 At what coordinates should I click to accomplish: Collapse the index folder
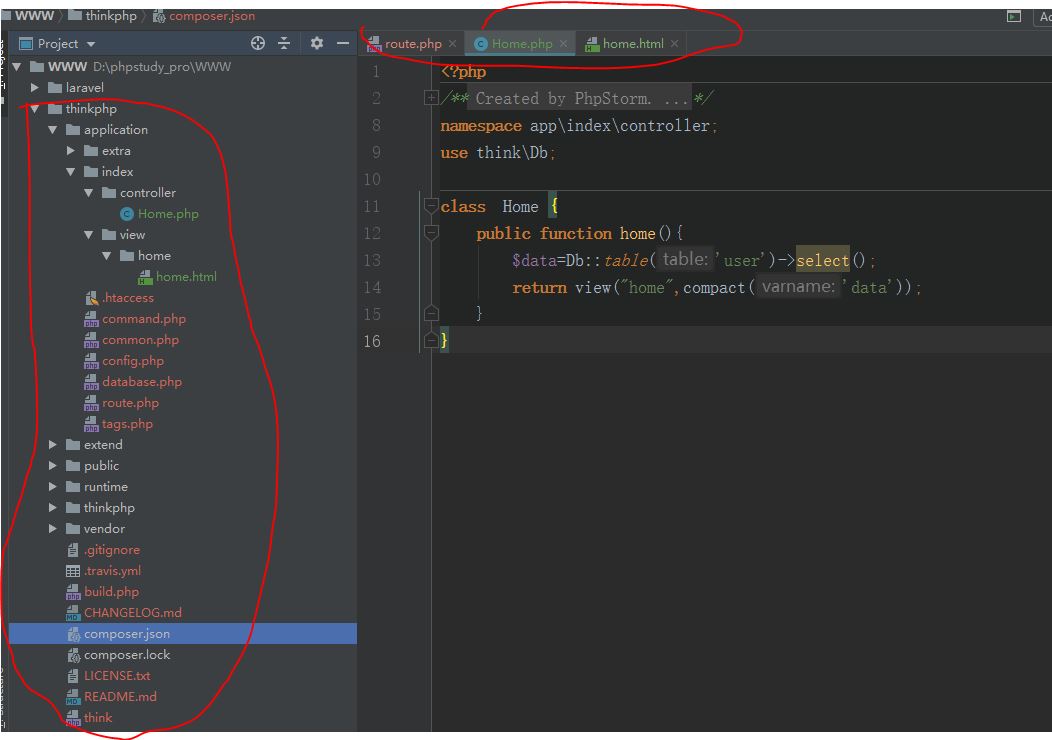(x=71, y=172)
